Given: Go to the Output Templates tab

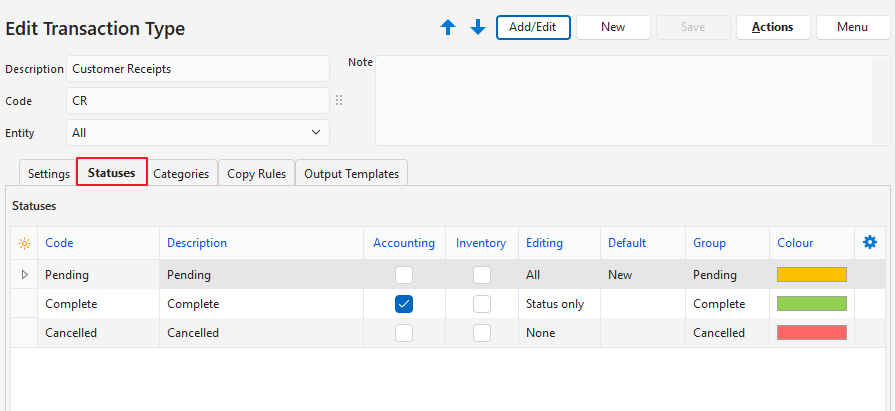Looking at the screenshot, I should 351,173.
